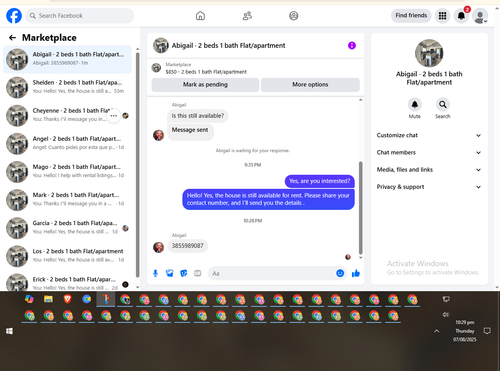Open the notifications bell icon
This screenshot has height=371, width=500.
461,16
